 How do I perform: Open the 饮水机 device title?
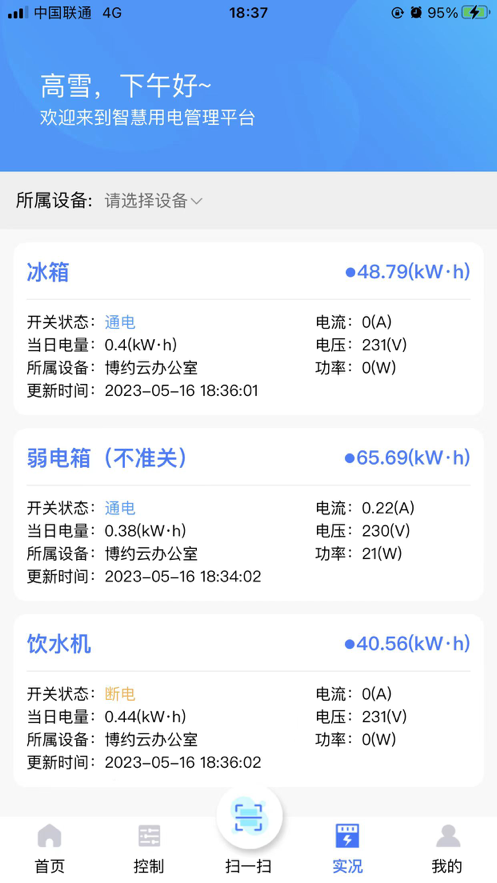pyautogui.click(x=59, y=644)
